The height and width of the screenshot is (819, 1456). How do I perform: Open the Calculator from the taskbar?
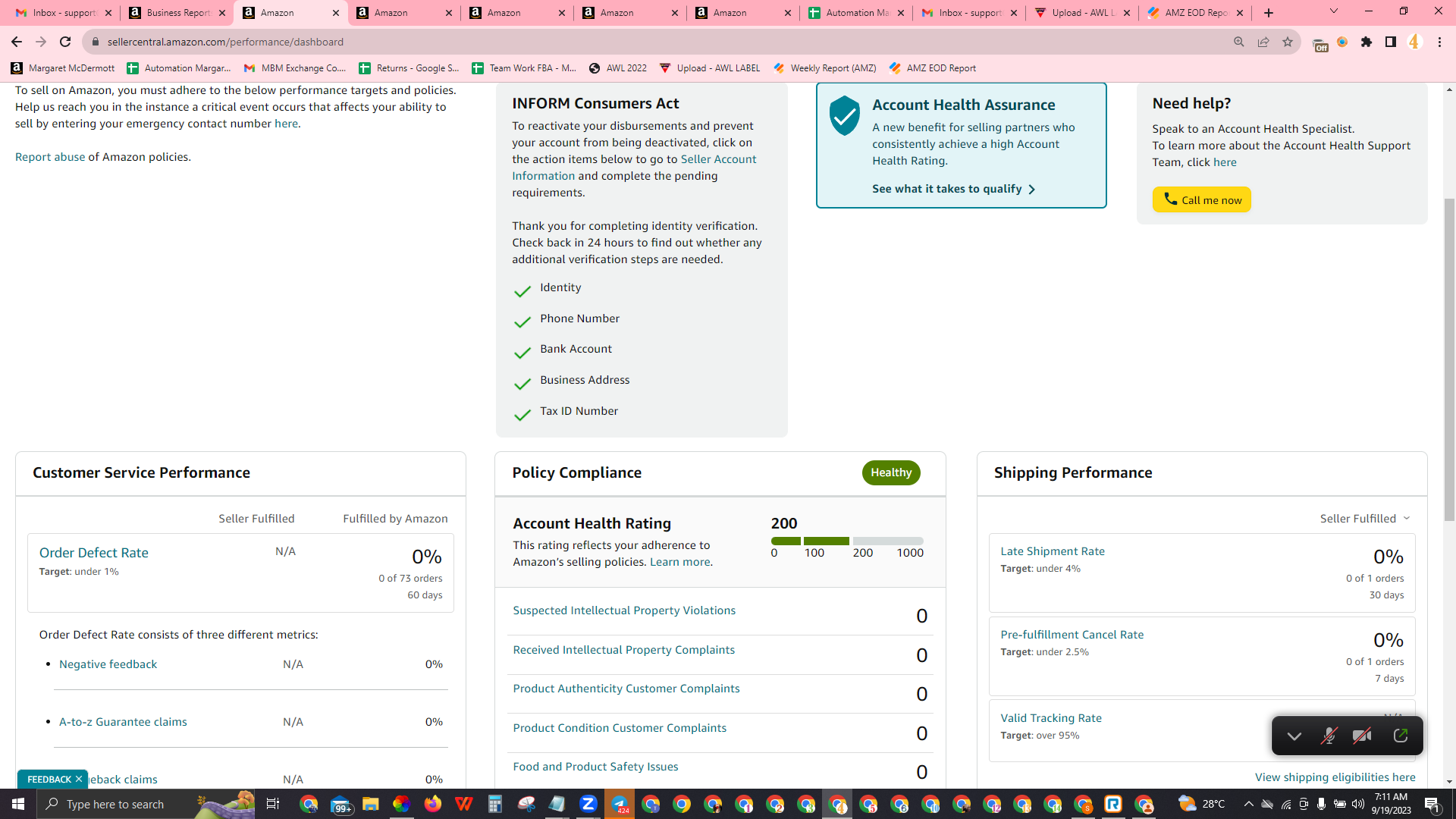494,804
